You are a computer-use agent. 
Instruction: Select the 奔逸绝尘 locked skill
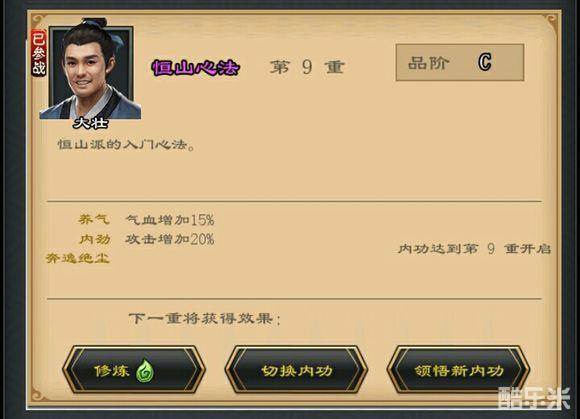pos(77,258)
